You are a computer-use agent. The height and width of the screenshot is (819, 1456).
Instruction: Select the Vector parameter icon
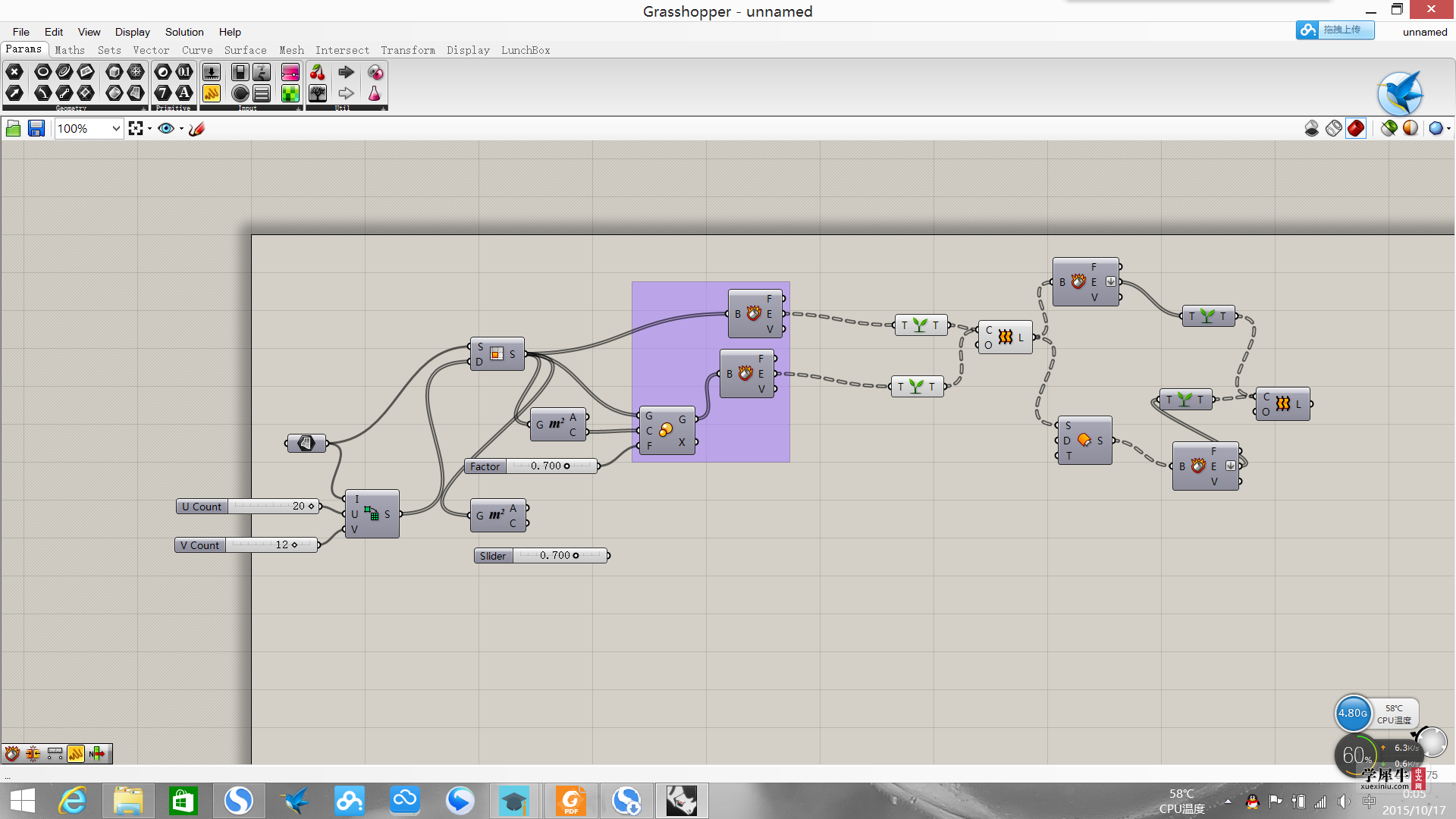point(14,93)
